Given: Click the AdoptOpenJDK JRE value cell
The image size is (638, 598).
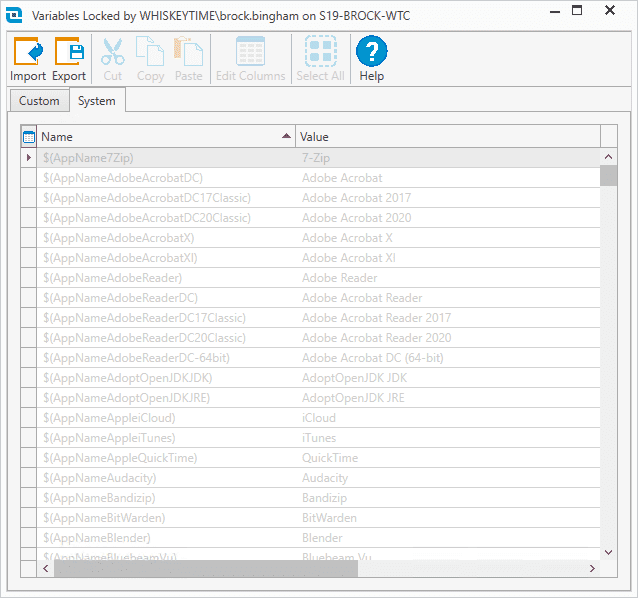Looking at the screenshot, I should (448, 398).
